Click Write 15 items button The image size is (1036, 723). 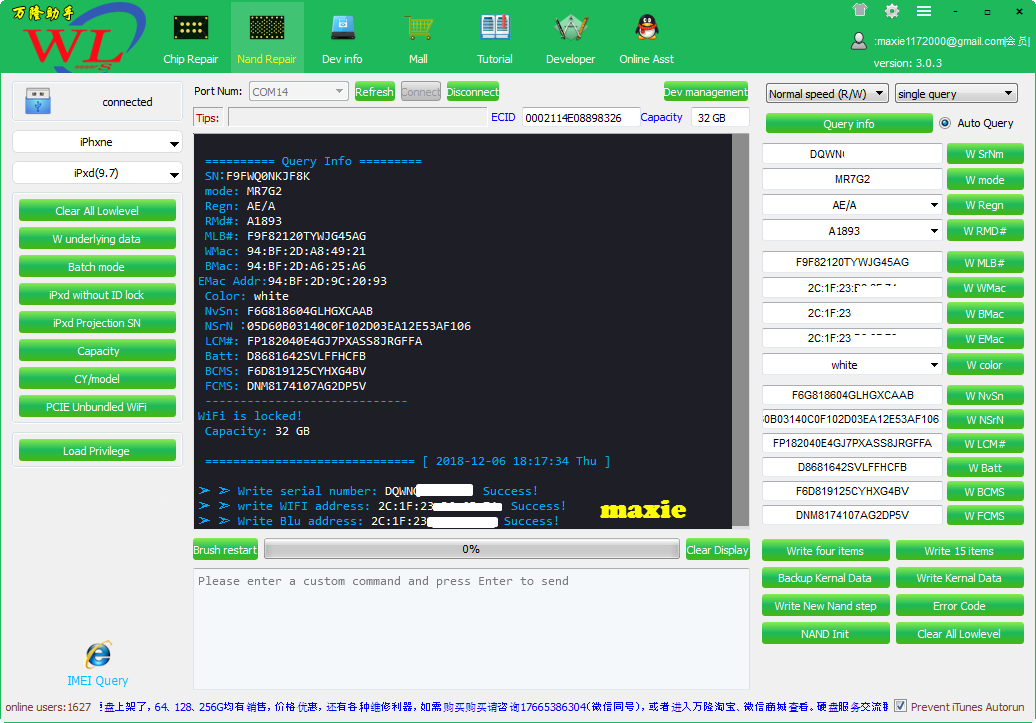pos(959,551)
